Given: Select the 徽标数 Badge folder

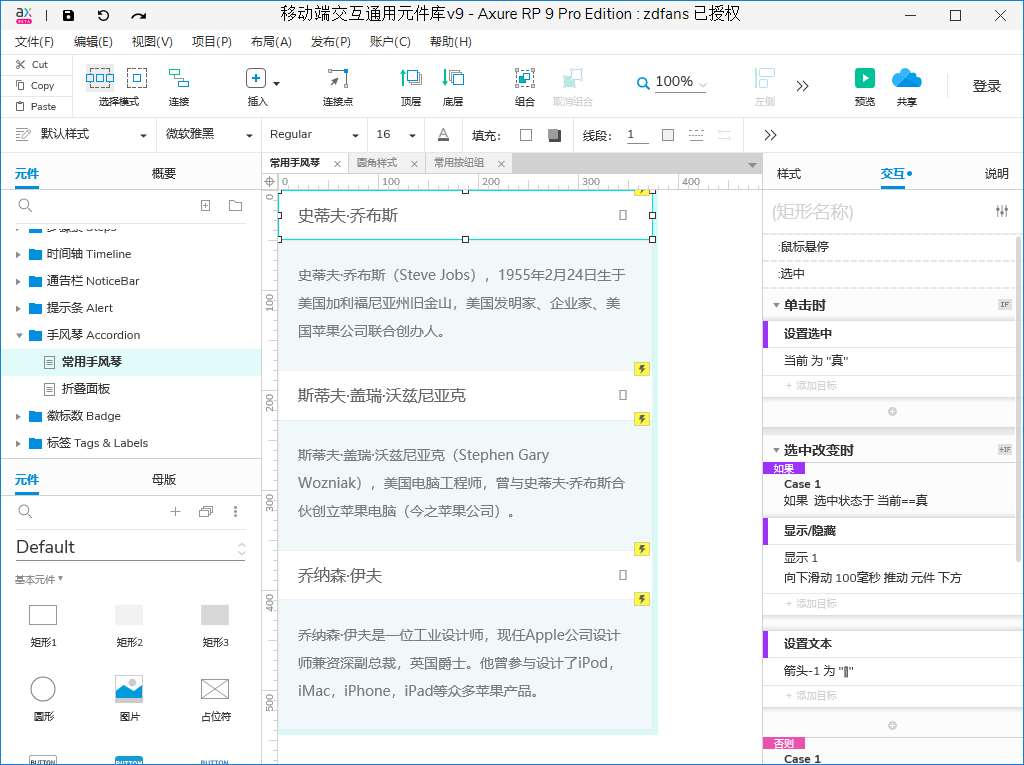Looking at the screenshot, I should click(x=84, y=416).
